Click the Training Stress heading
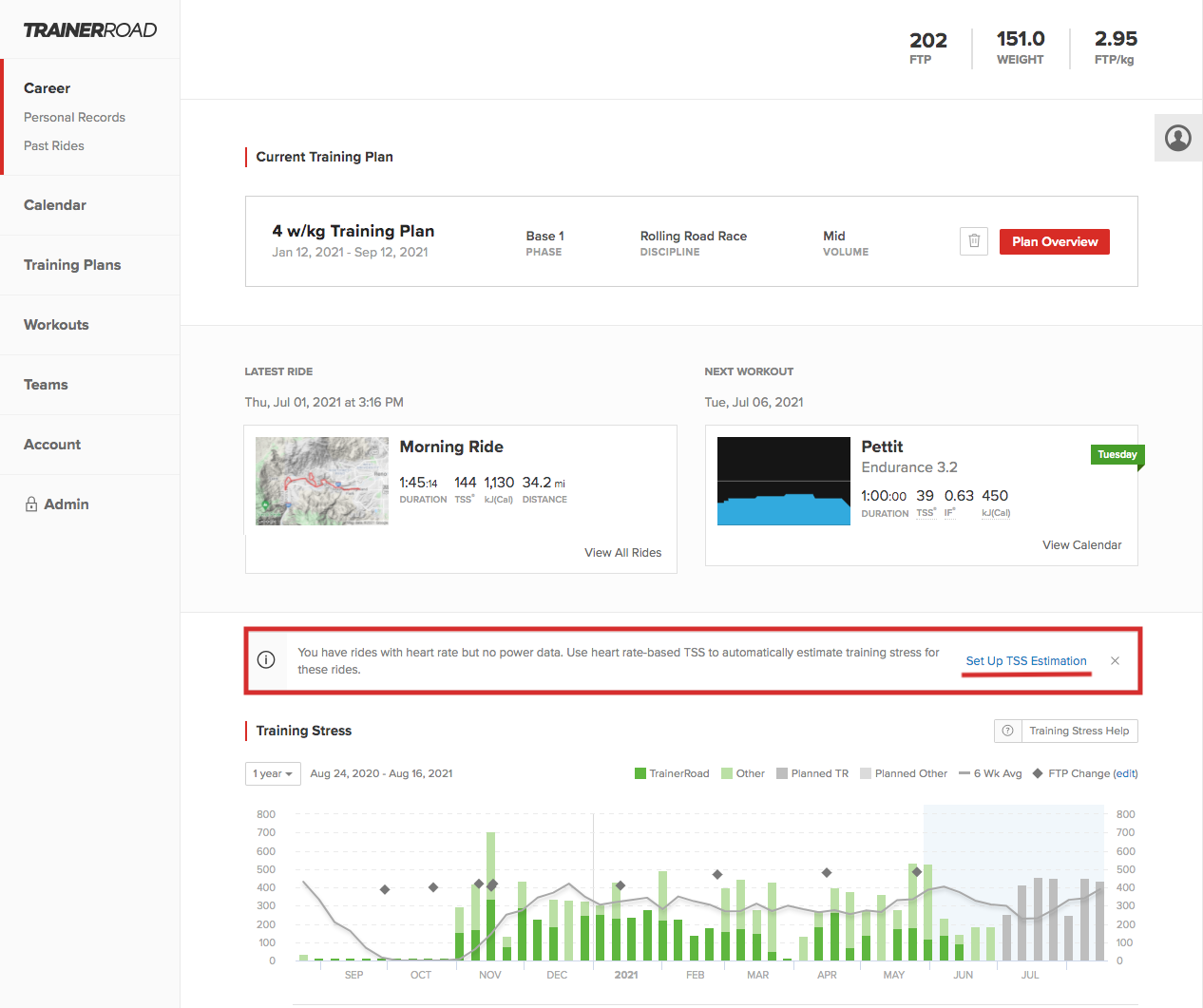Screen dimensions: 1203x1008 pyautogui.click(x=304, y=731)
